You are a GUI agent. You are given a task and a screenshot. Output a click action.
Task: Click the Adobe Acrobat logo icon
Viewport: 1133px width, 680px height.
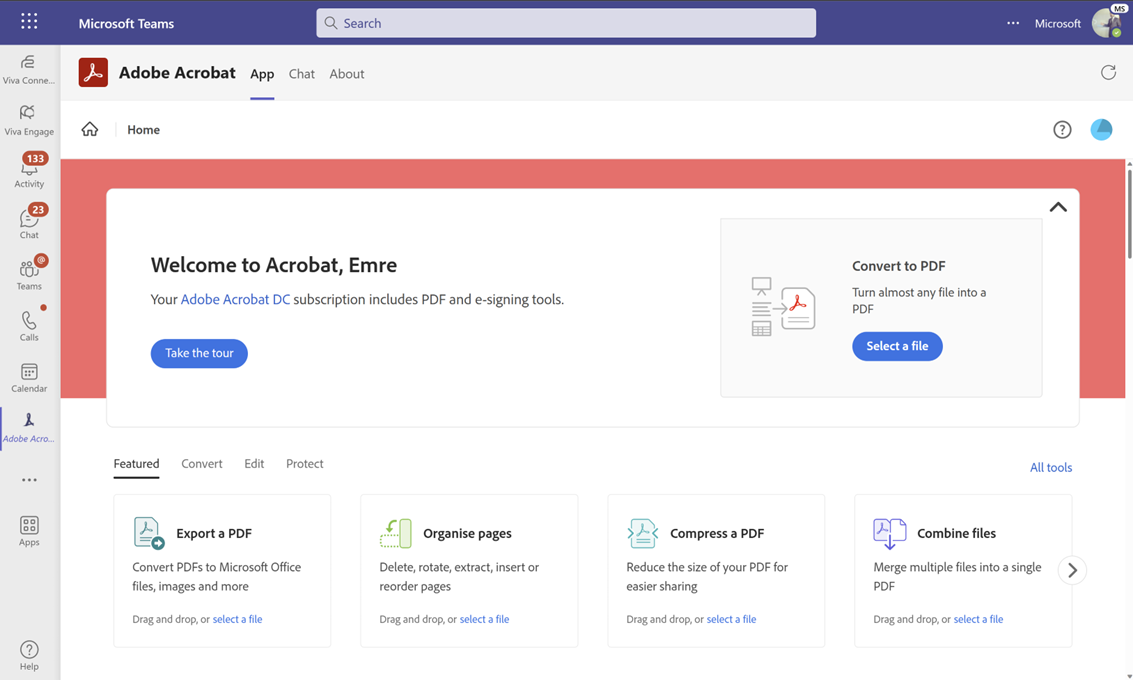click(x=93, y=72)
